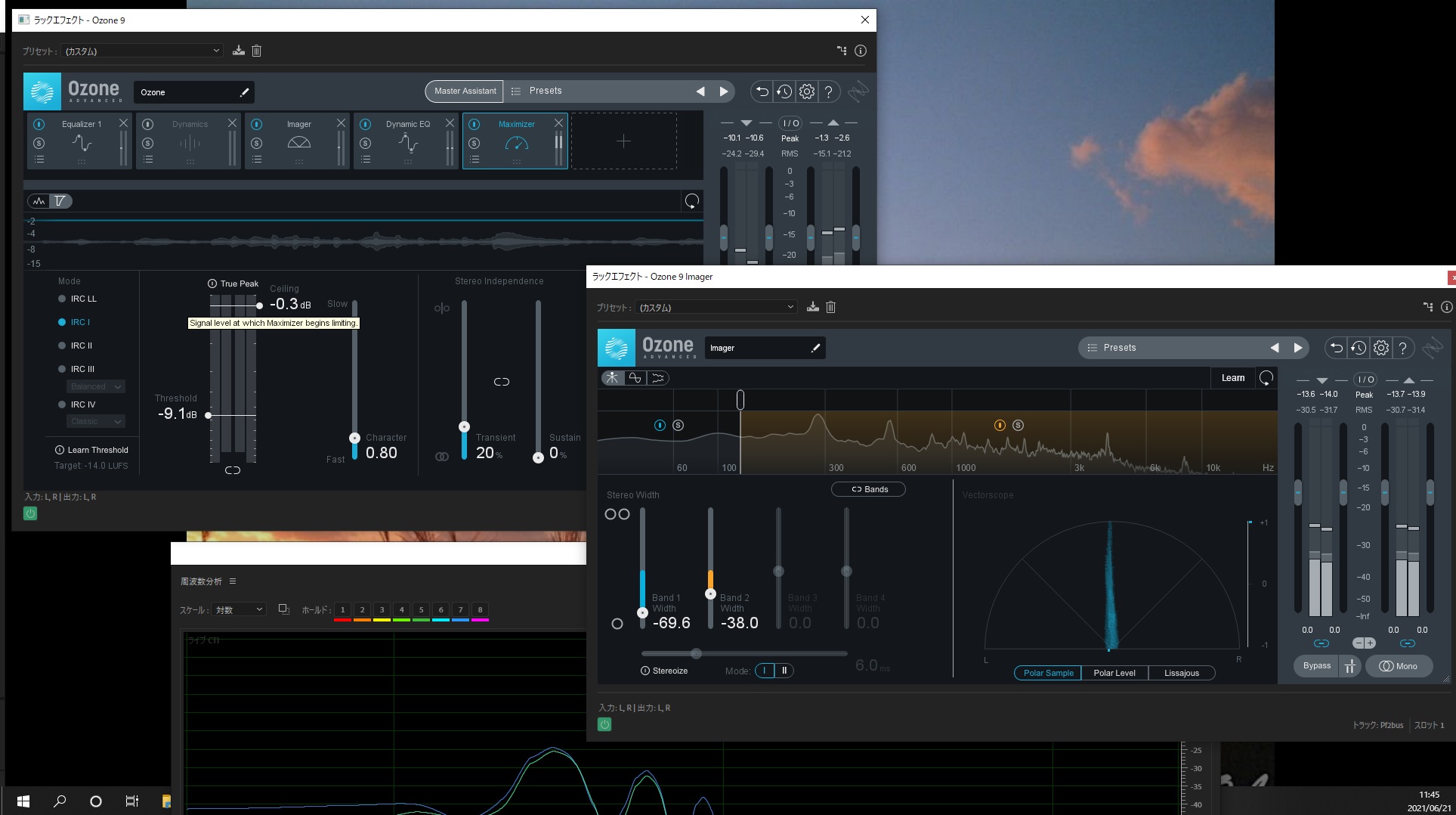Open the help question mark in the Ozone 9 window
The image size is (1456, 815).
pyautogui.click(x=829, y=91)
